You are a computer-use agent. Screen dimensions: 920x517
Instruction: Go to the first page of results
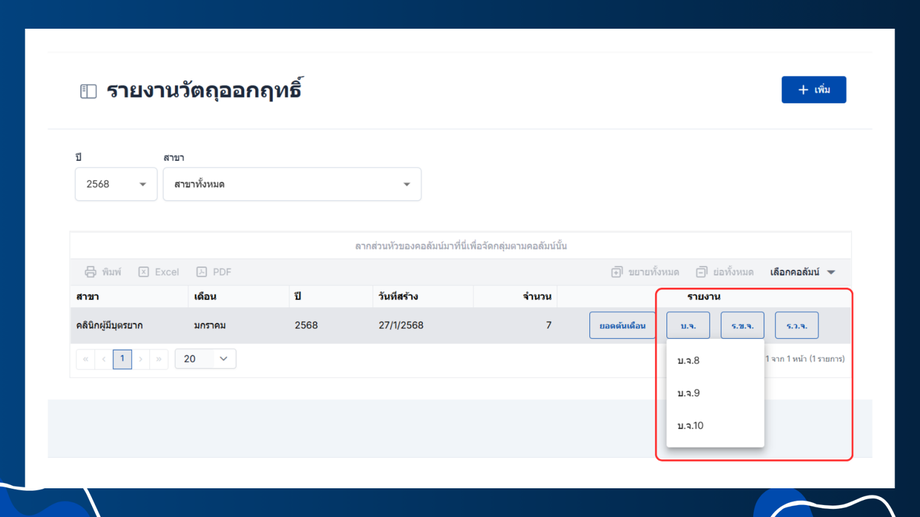tap(85, 359)
